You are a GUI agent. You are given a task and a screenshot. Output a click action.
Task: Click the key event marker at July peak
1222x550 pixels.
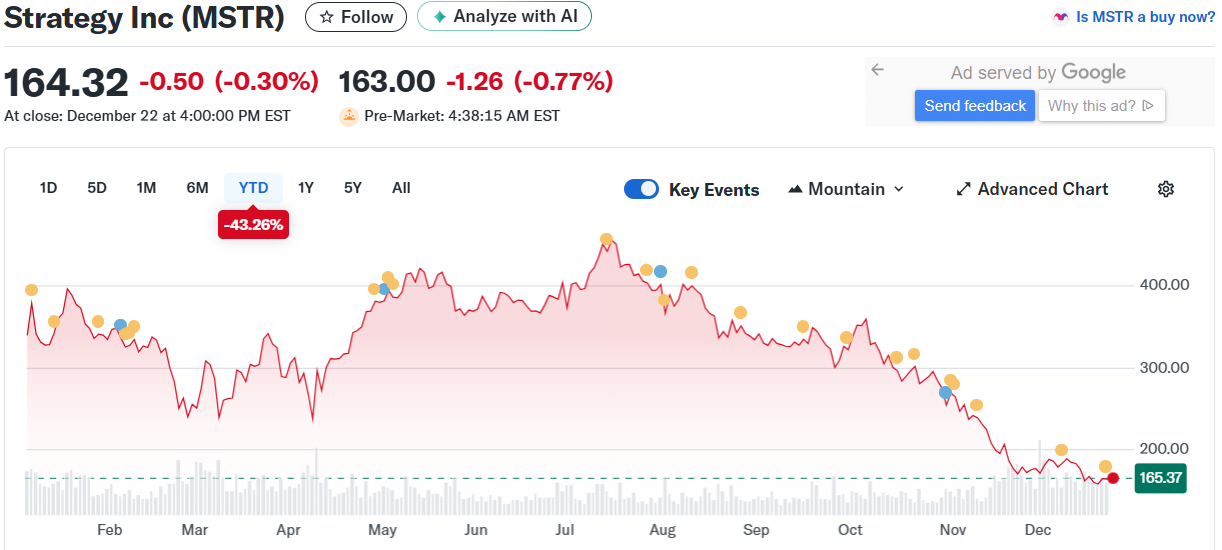point(606,239)
